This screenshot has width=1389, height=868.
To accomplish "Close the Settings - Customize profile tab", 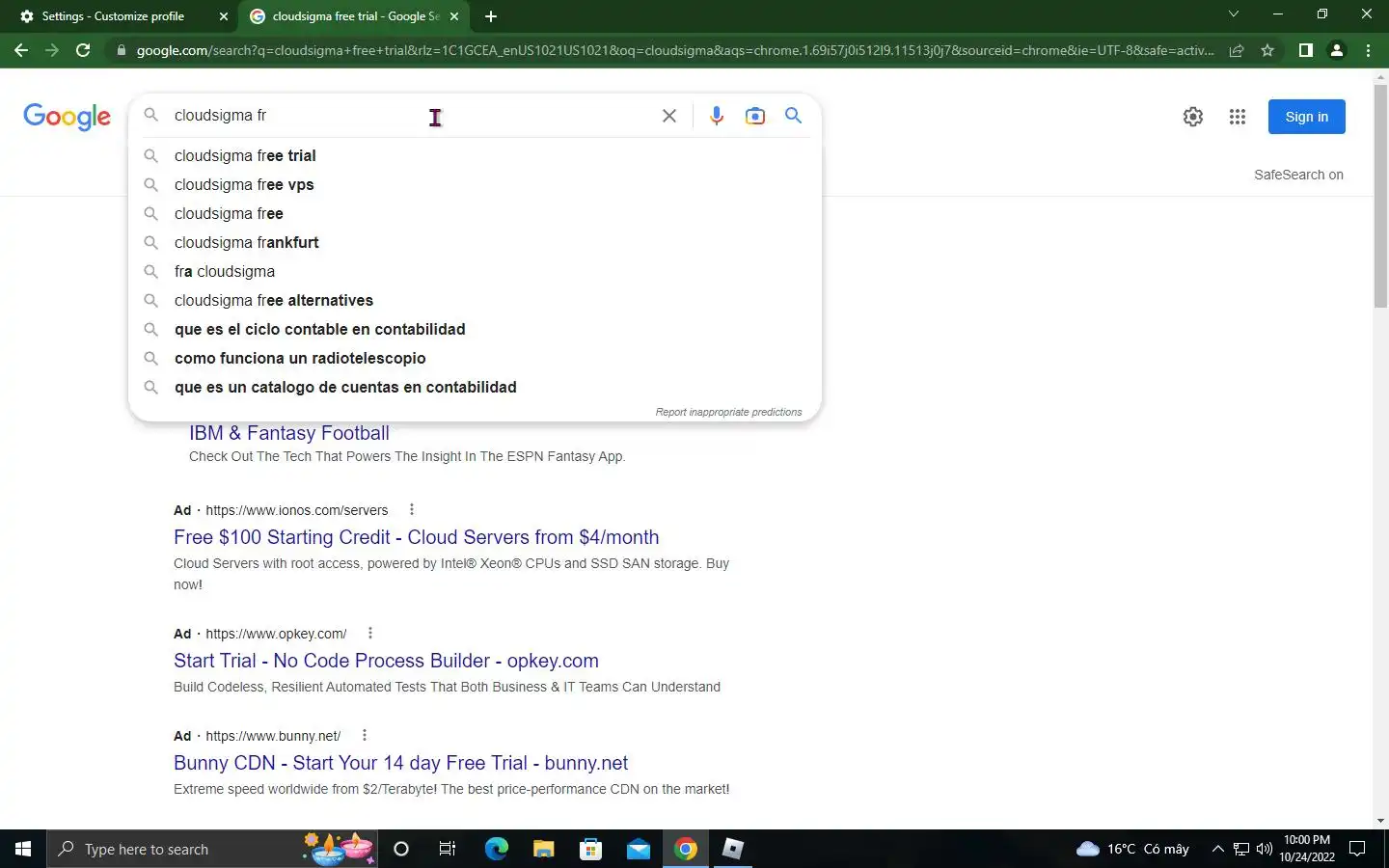I will pyautogui.click(x=224, y=16).
